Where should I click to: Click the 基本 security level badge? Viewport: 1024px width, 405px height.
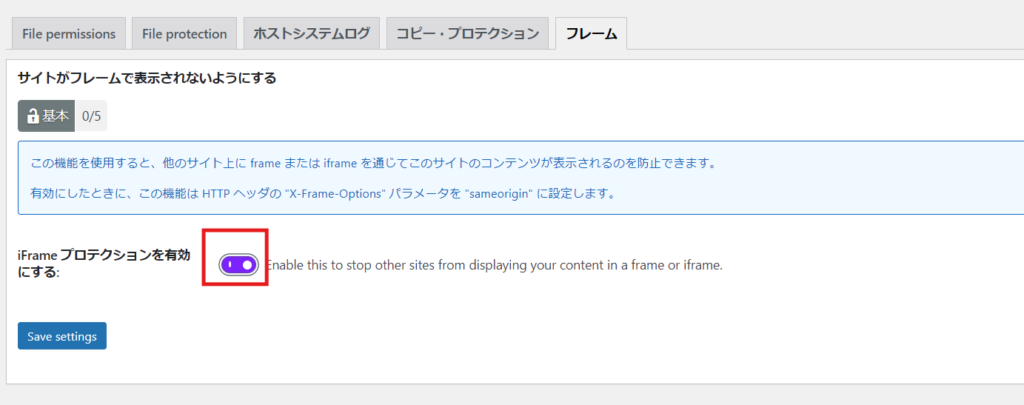click(x=47, y=116)
